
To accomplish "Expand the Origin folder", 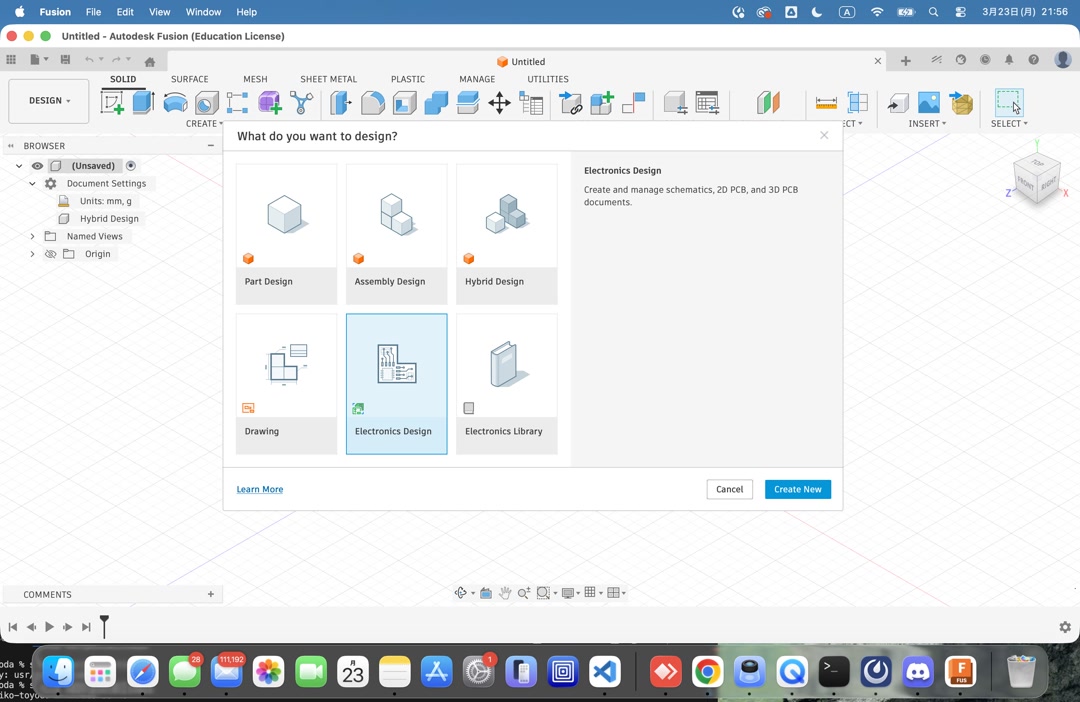I will (x=32, y=254).
